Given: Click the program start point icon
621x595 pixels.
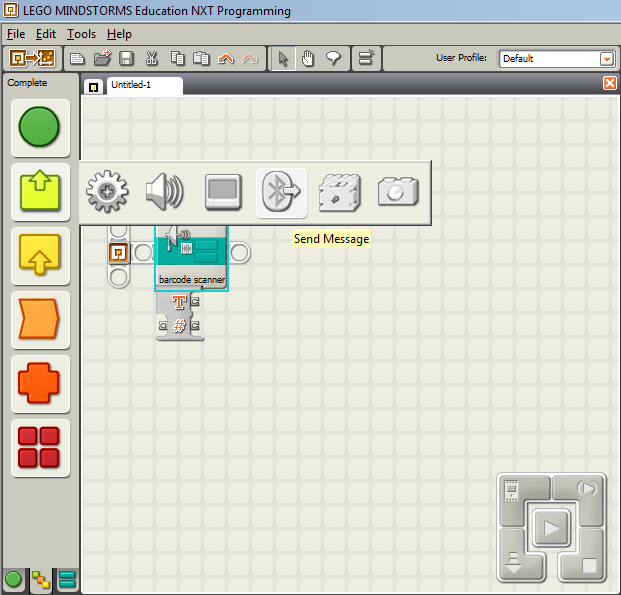Looking at the screenshot, I should tap(119, 253).
